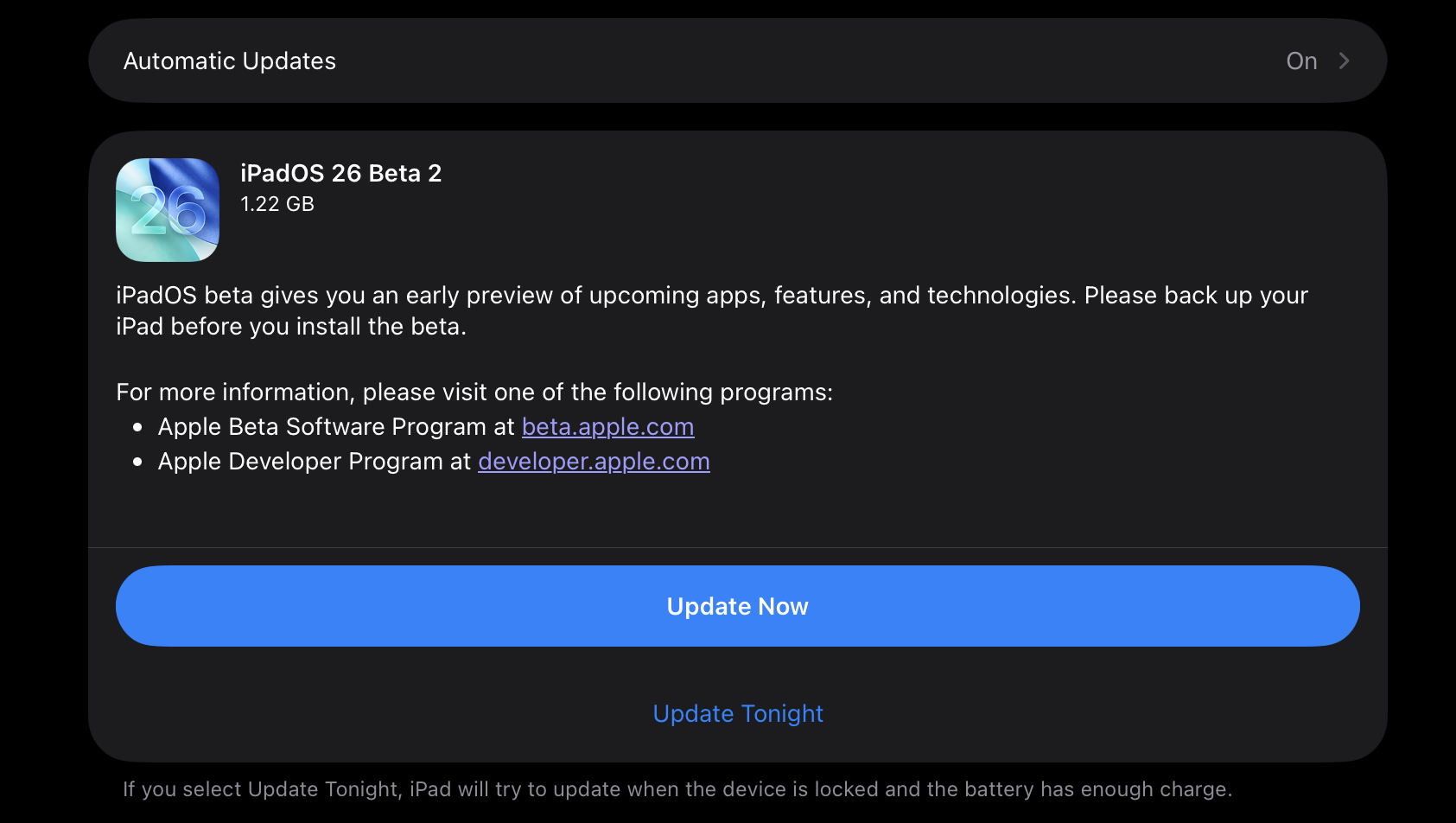Image resolution: width=1456 pixels, height=823 pixels.
Task: Open the Automatic Updates chevron arrow
Action: [x=1344, y=61]
